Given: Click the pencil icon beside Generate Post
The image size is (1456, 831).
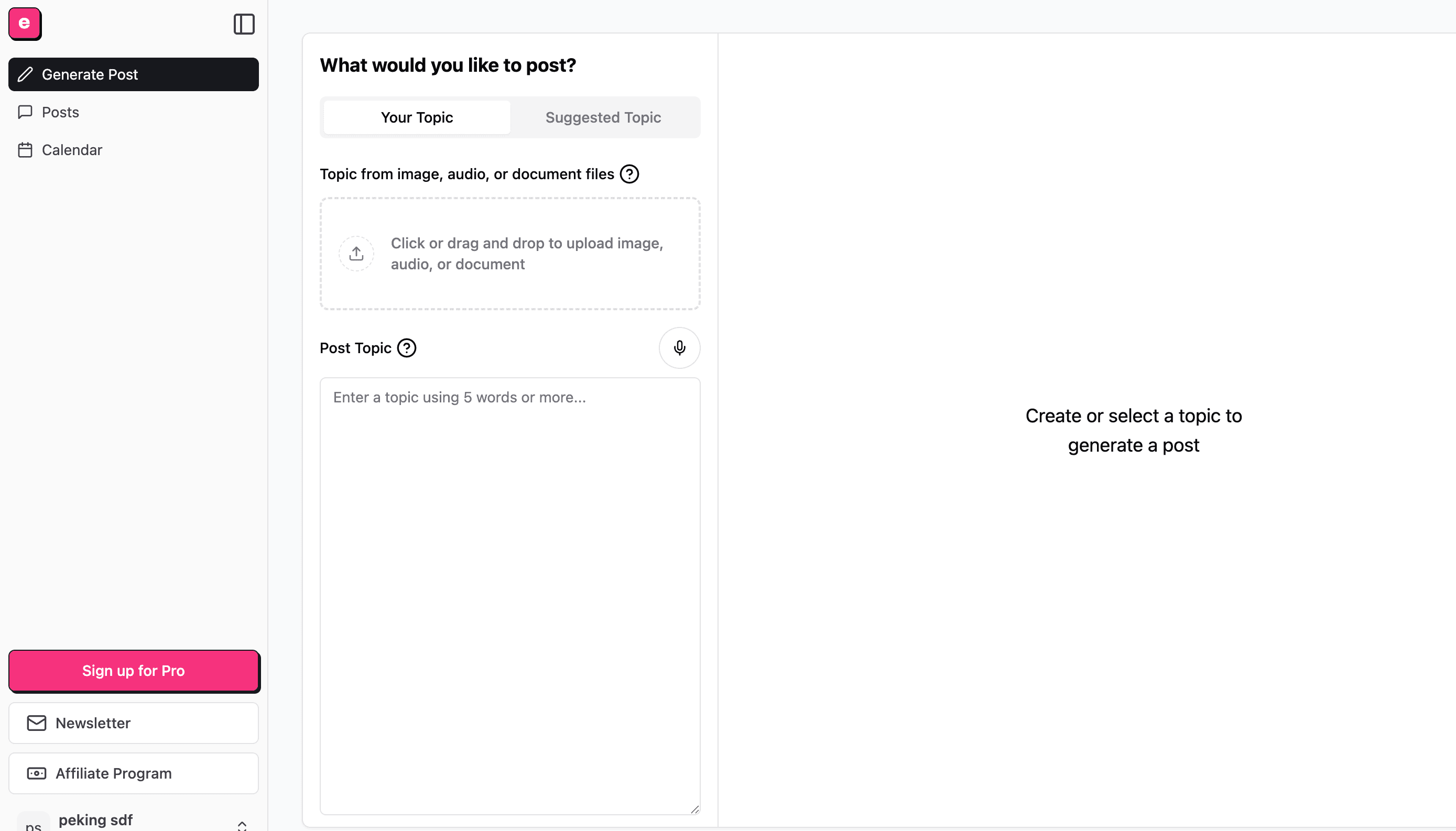Looking at the screenshot, I should [x=25, y=74].
